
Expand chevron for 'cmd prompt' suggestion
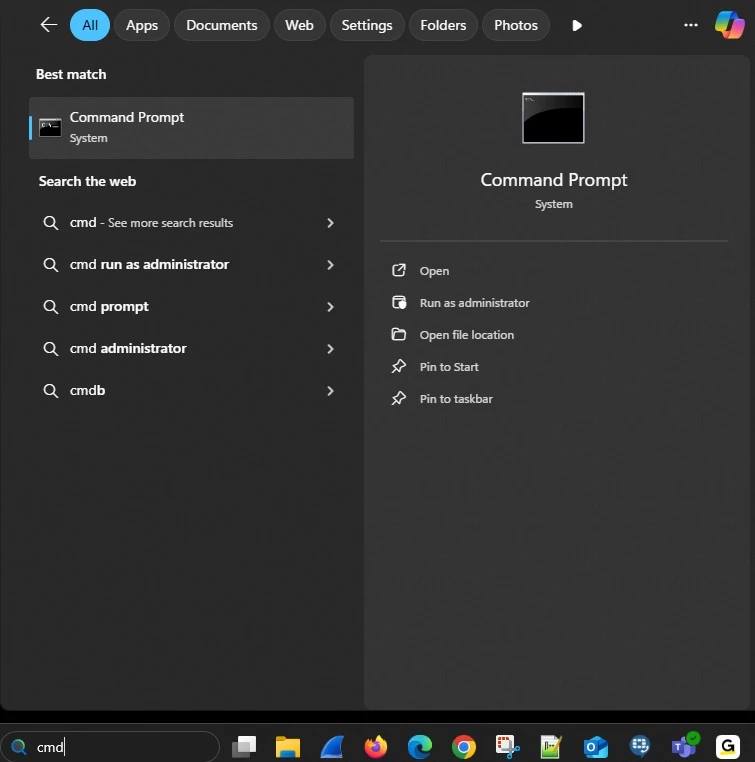[330, 307]
